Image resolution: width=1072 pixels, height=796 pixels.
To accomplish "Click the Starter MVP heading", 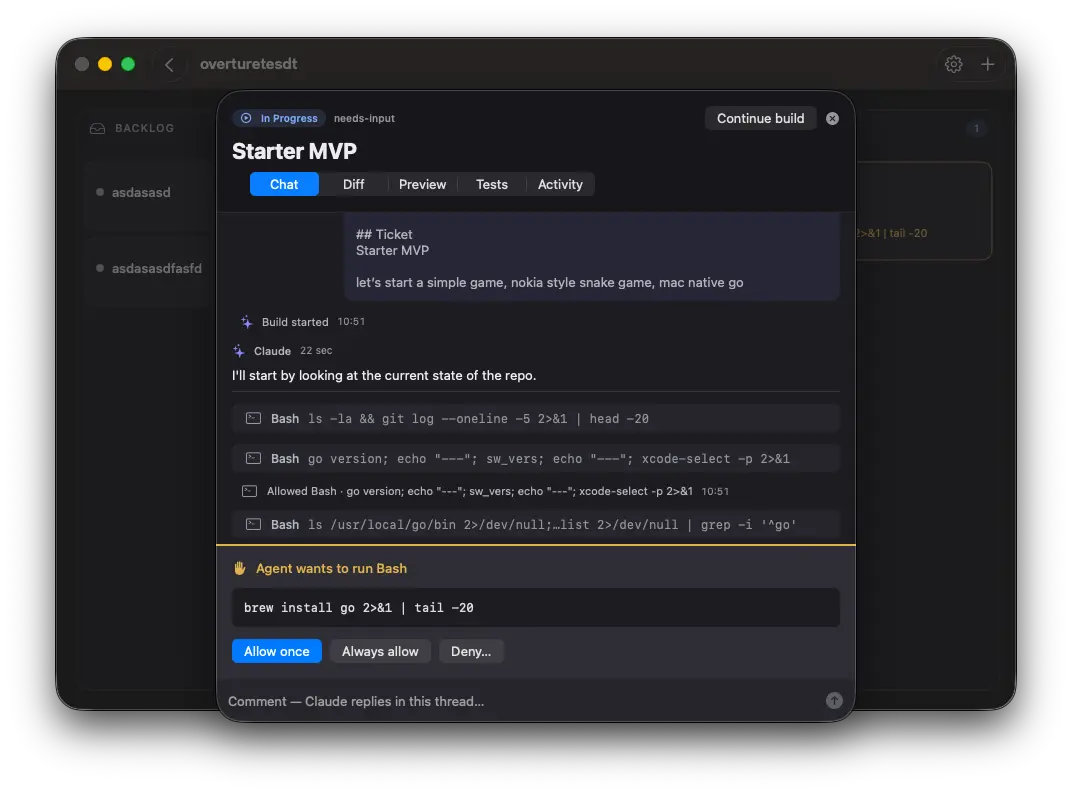I will pos(294,151).
